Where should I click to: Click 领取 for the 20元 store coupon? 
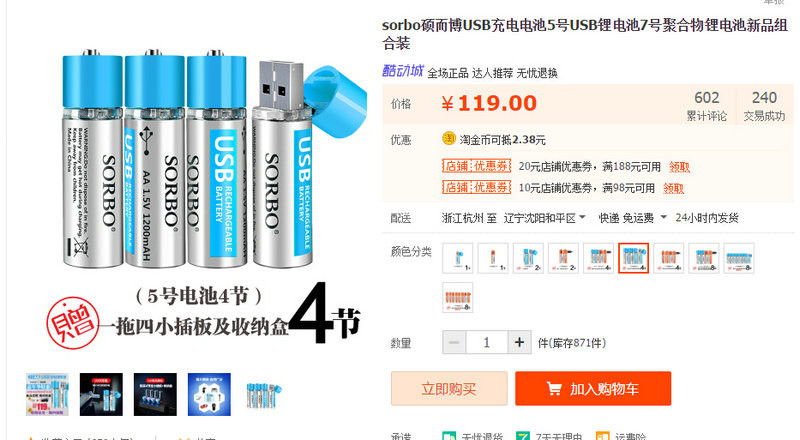click(679, 167)
